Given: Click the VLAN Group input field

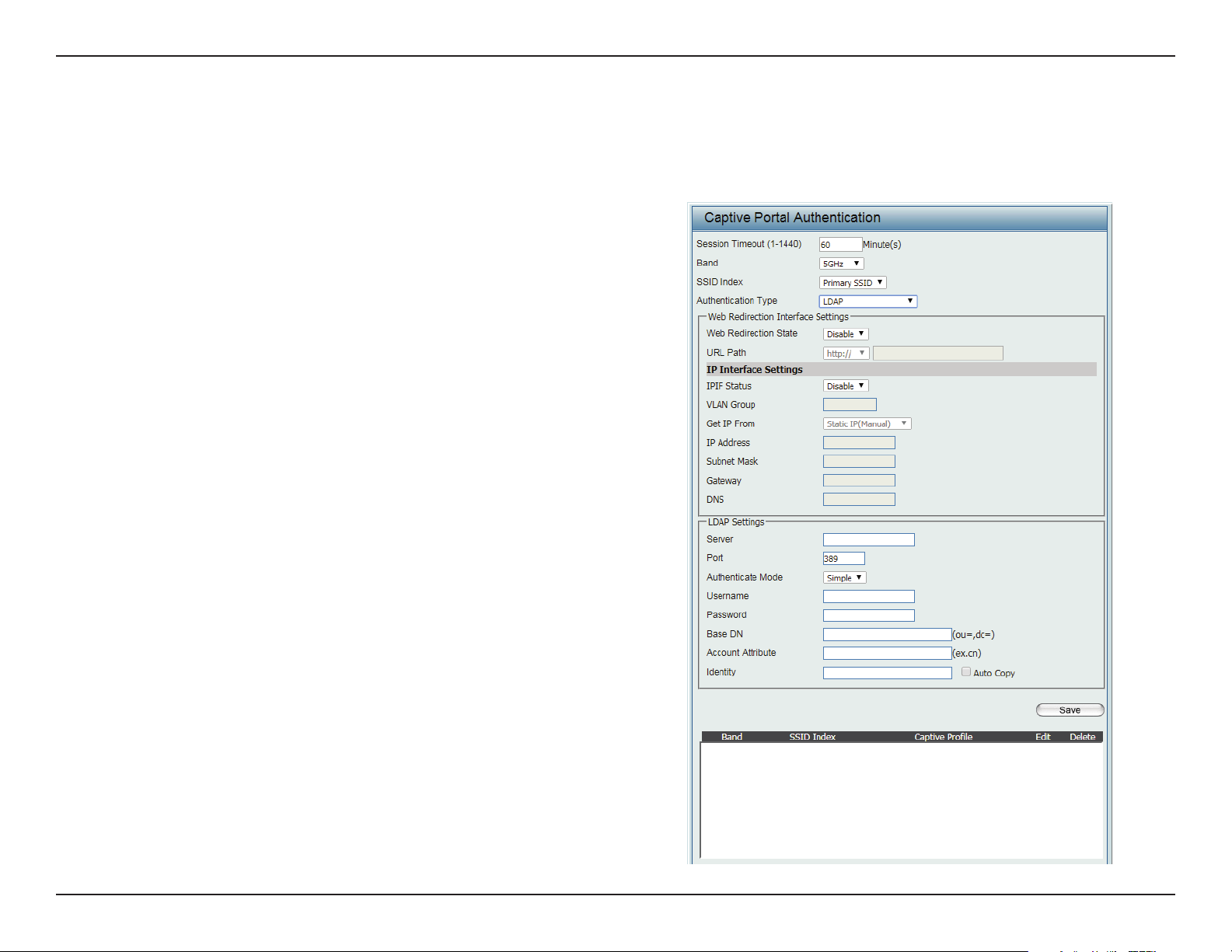Looking at the screenshot, I should point(850,405).
